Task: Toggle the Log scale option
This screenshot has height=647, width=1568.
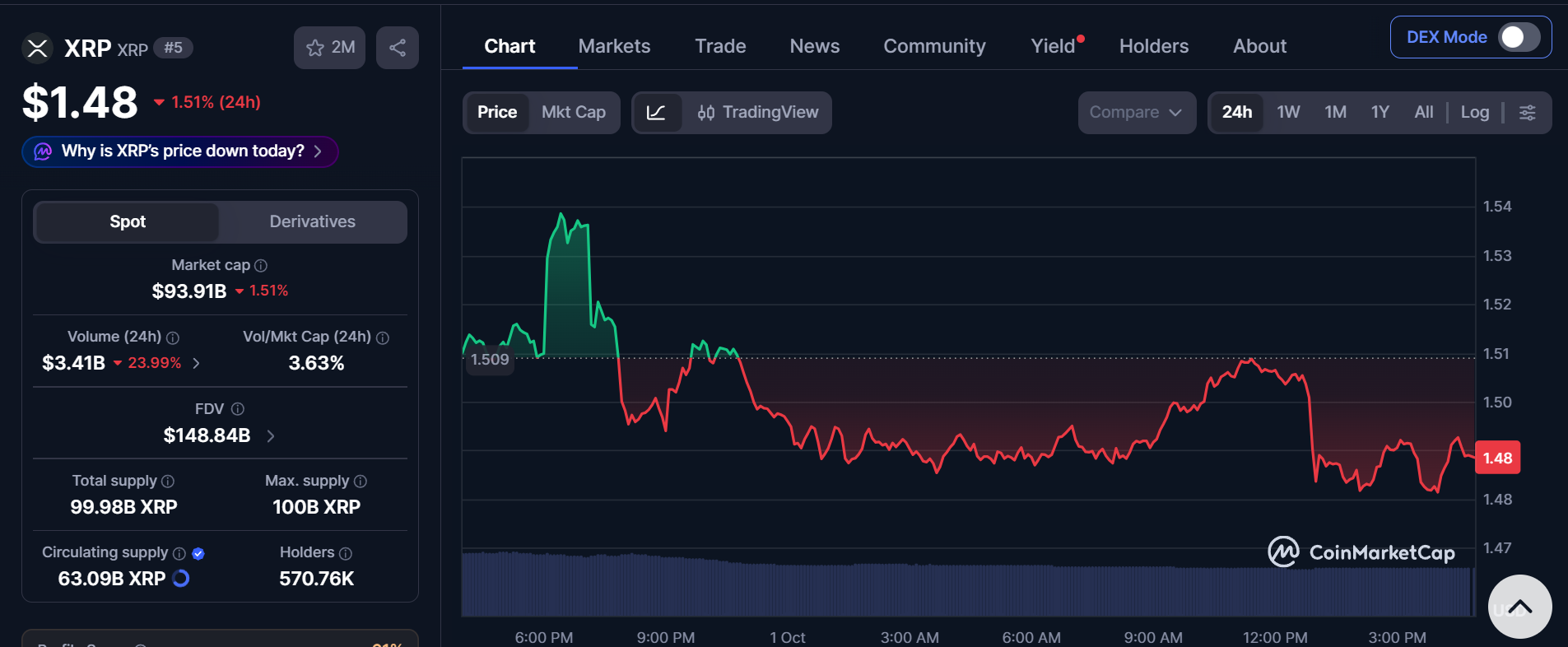Action: click(x=1475, y=113)
